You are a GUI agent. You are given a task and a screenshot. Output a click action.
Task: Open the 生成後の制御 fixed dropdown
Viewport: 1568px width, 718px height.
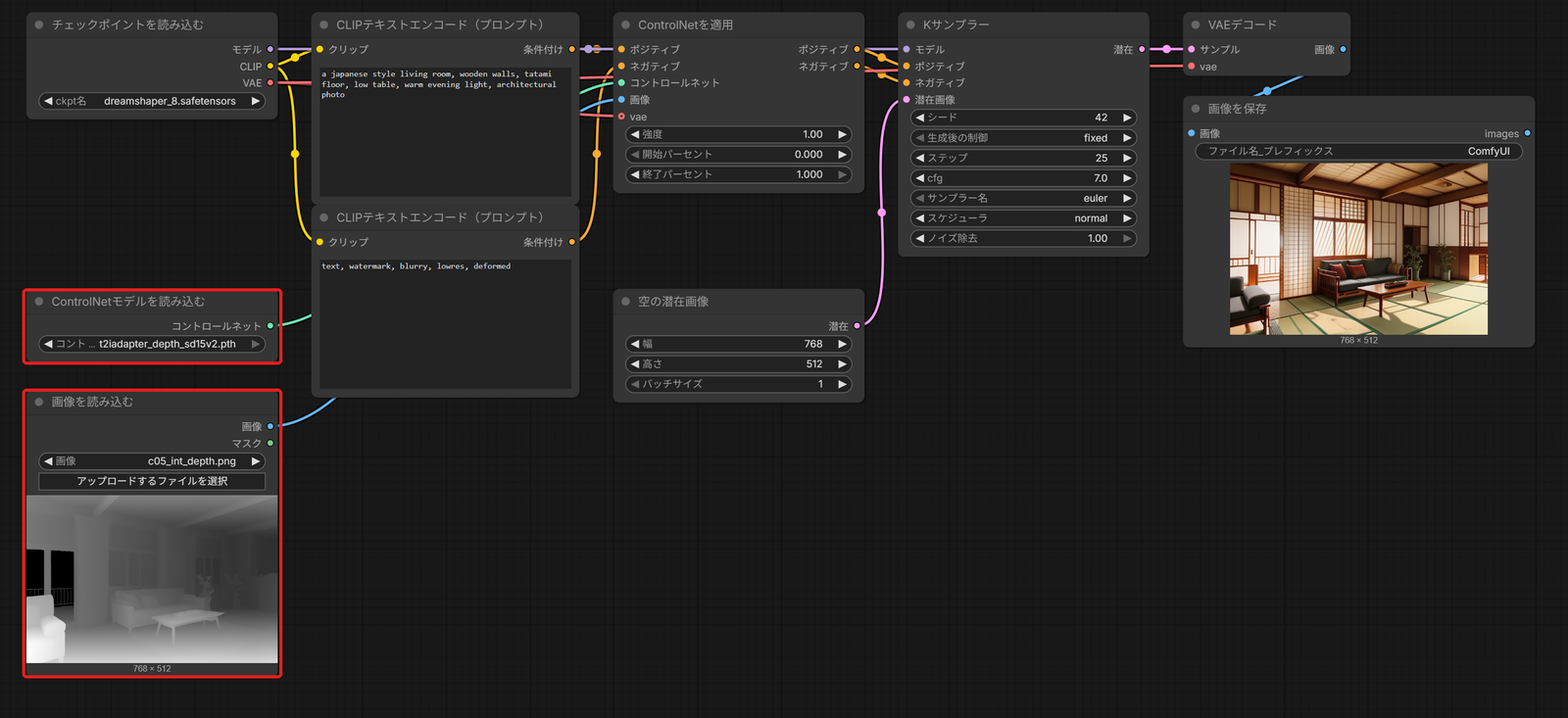pos(1023,138)
